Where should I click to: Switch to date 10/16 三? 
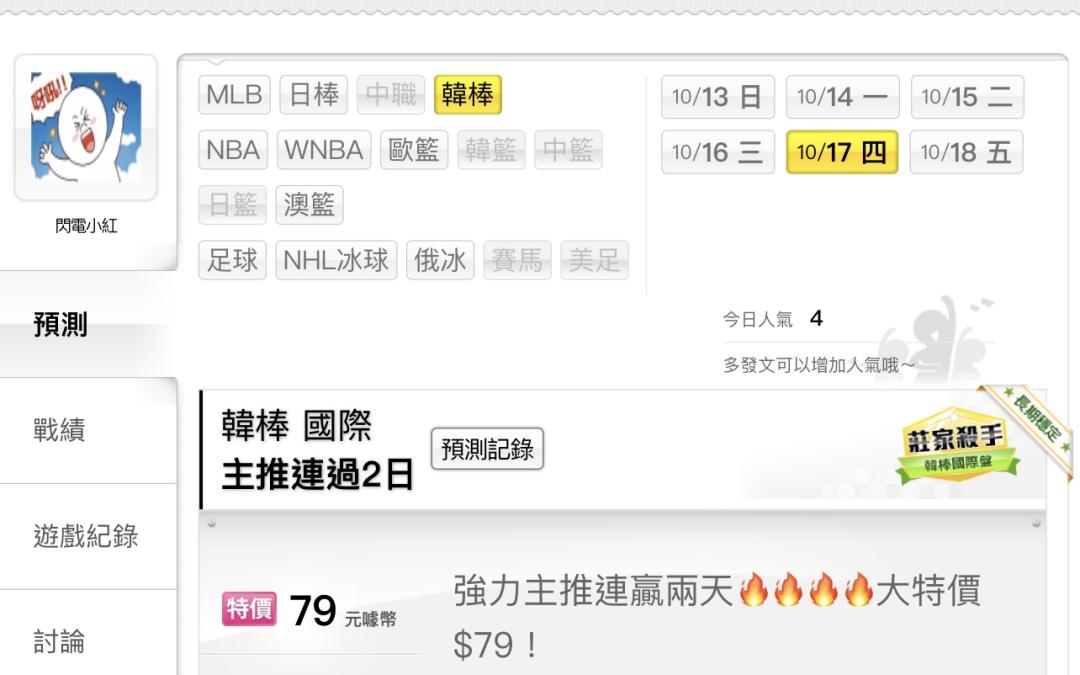[x=718, y=152]
